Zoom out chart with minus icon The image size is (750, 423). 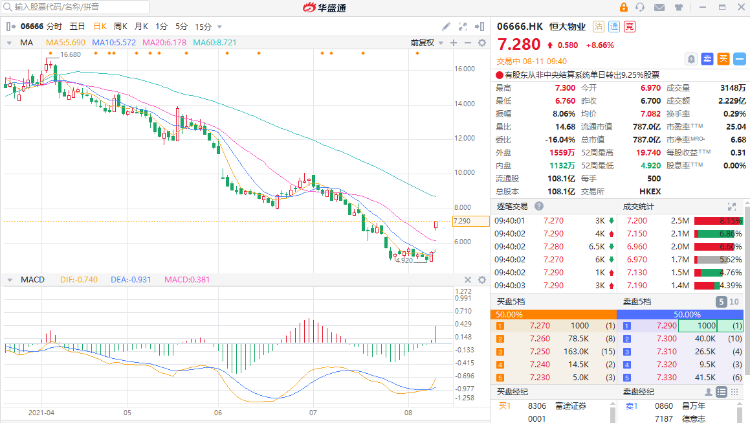468,43
